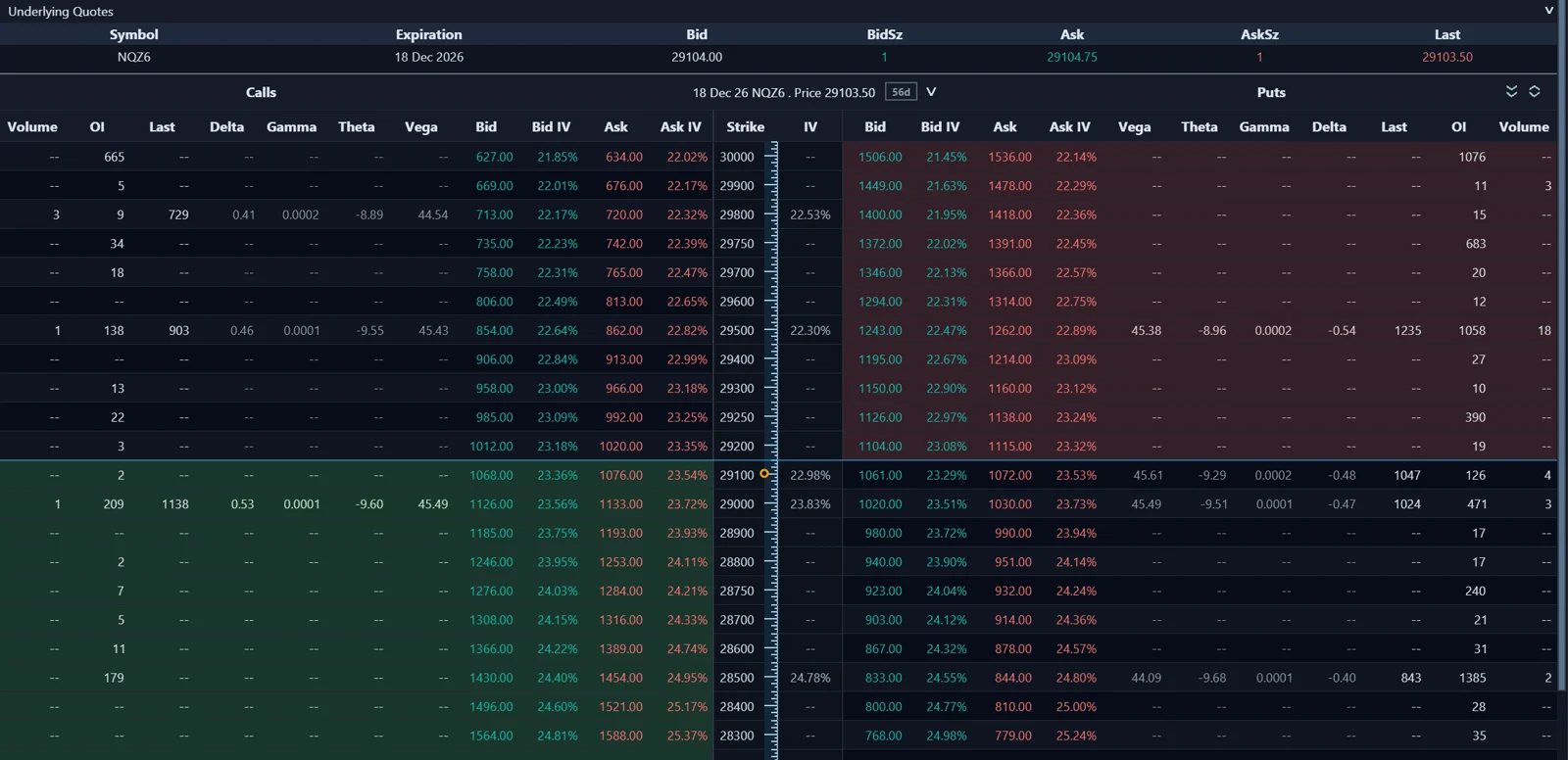
Task: Click the underlying bid 29104.00
Action: 697,57
